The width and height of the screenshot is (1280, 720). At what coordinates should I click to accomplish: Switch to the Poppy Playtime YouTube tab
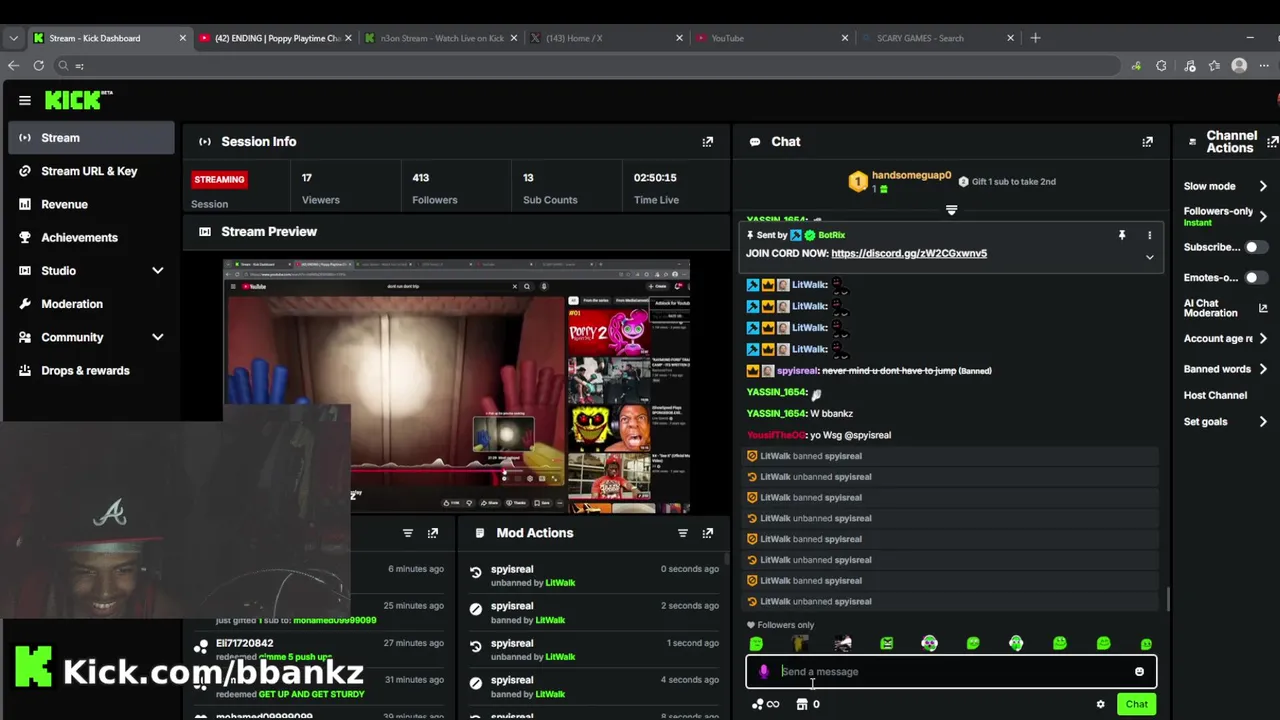point(275,38)
